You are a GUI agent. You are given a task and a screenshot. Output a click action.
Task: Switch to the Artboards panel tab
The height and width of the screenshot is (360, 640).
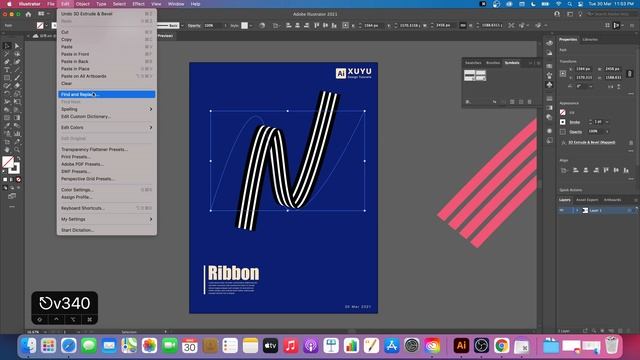click(x=612, y=200)
